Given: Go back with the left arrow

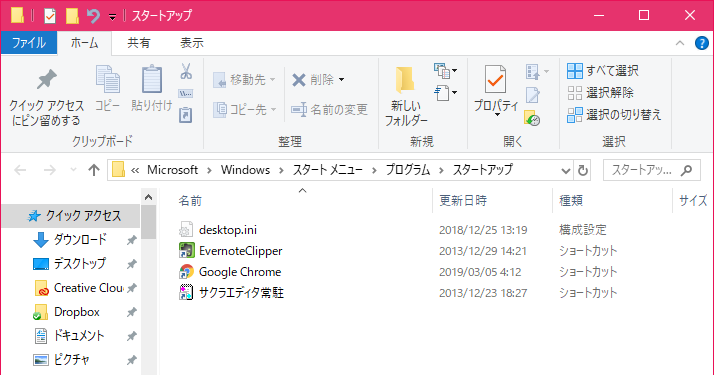Looking at the screenshot, I should coord(20,170).
